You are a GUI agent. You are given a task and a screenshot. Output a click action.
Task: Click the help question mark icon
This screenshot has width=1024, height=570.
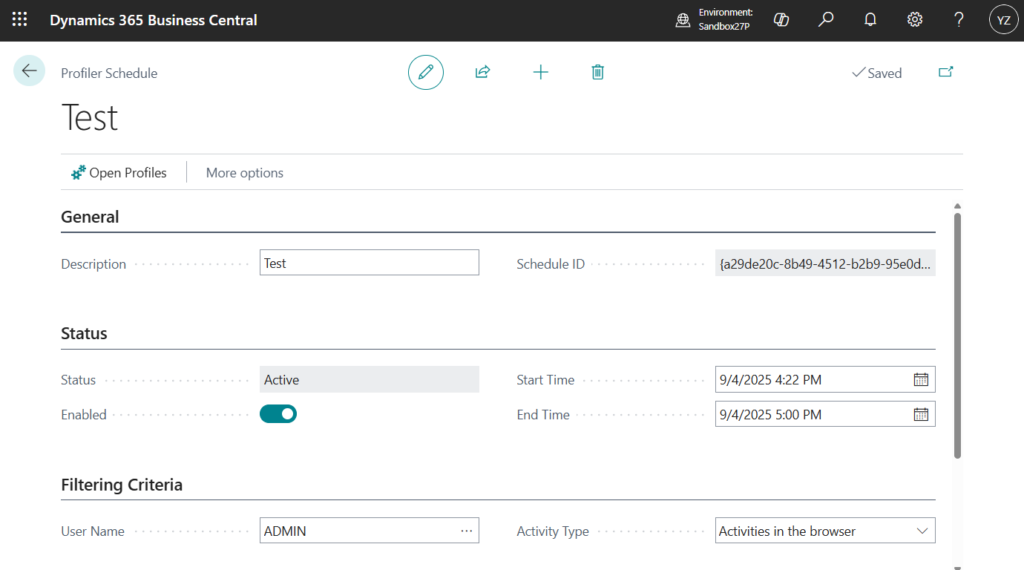click(x=958, y=20)
